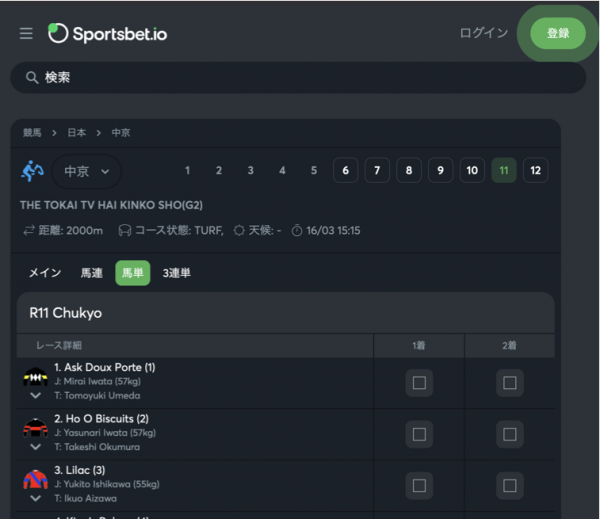The image size is (600, 519).
Task: Open the 中京 venue dropdown
Action: [86, 171]
